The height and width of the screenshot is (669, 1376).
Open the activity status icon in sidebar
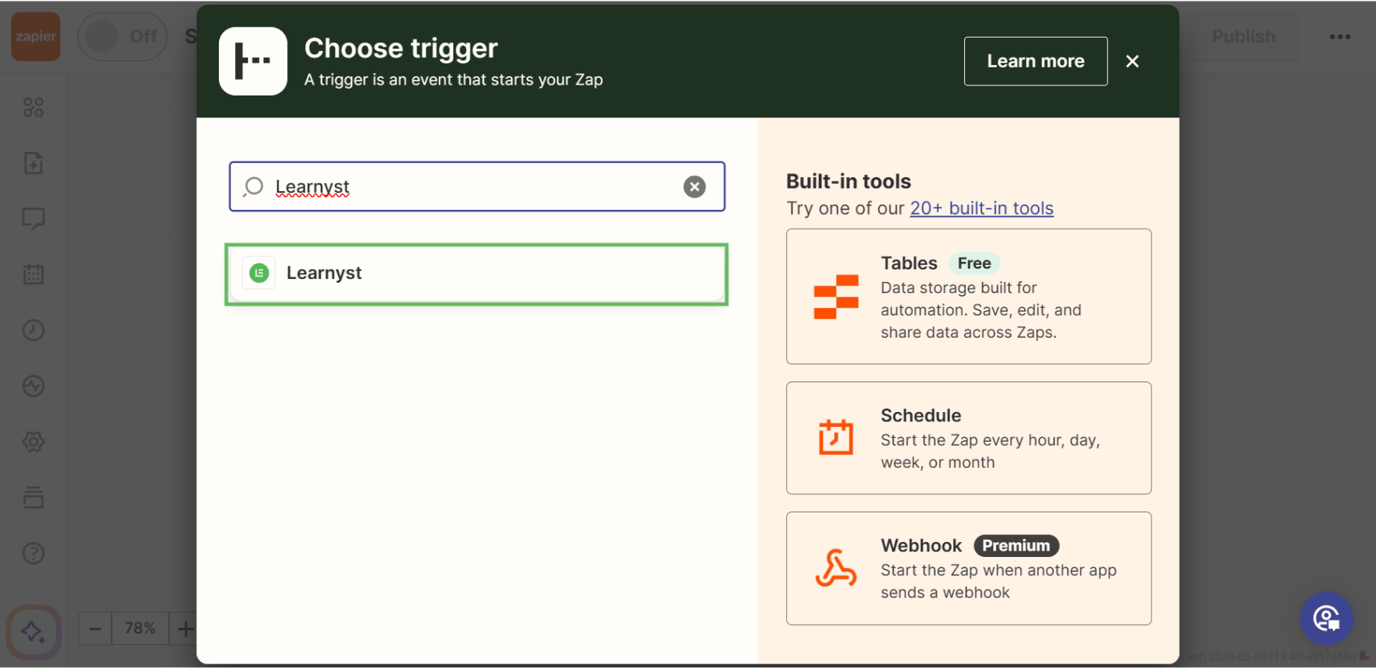click(33, 386)
